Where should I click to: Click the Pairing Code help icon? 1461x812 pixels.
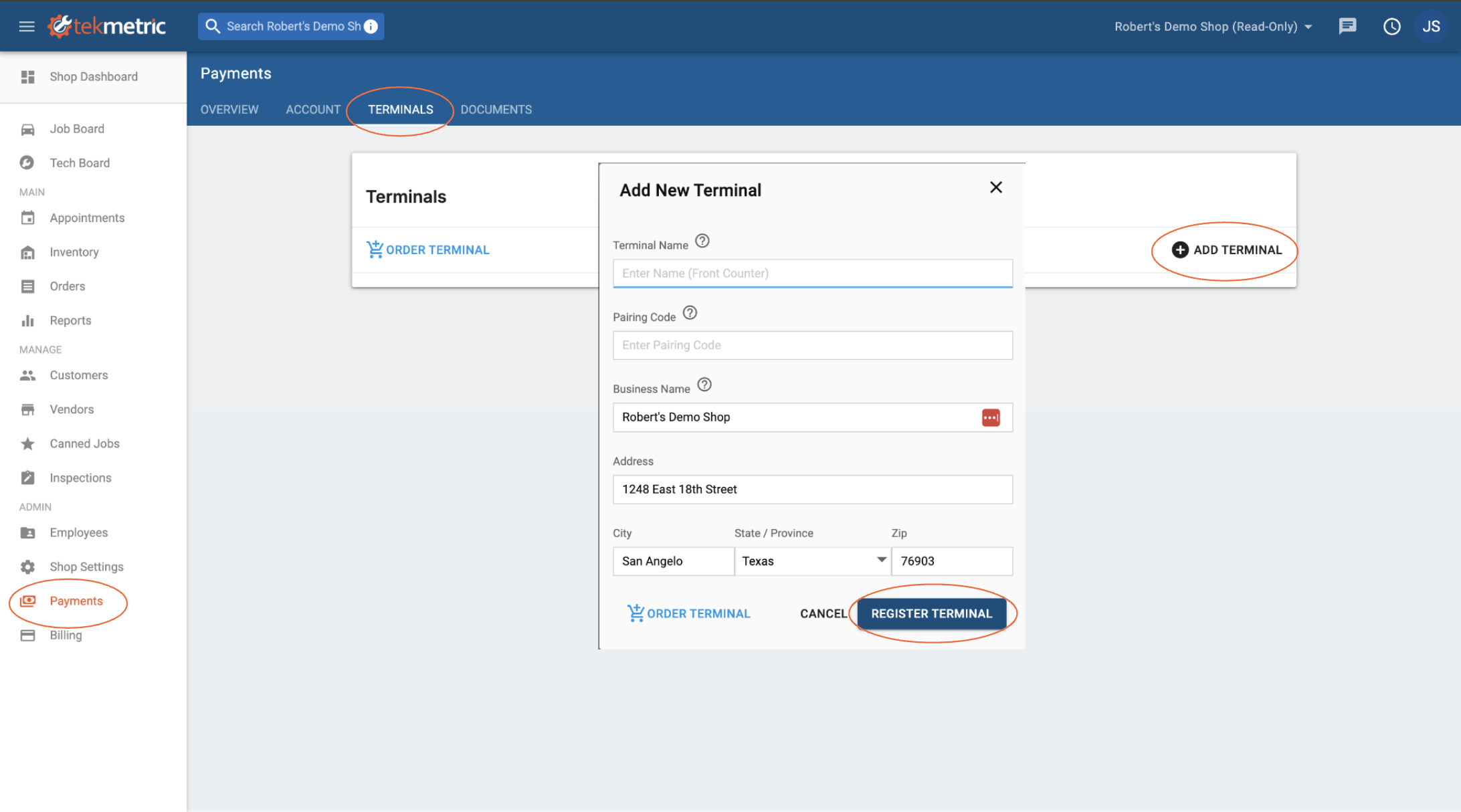690,312
